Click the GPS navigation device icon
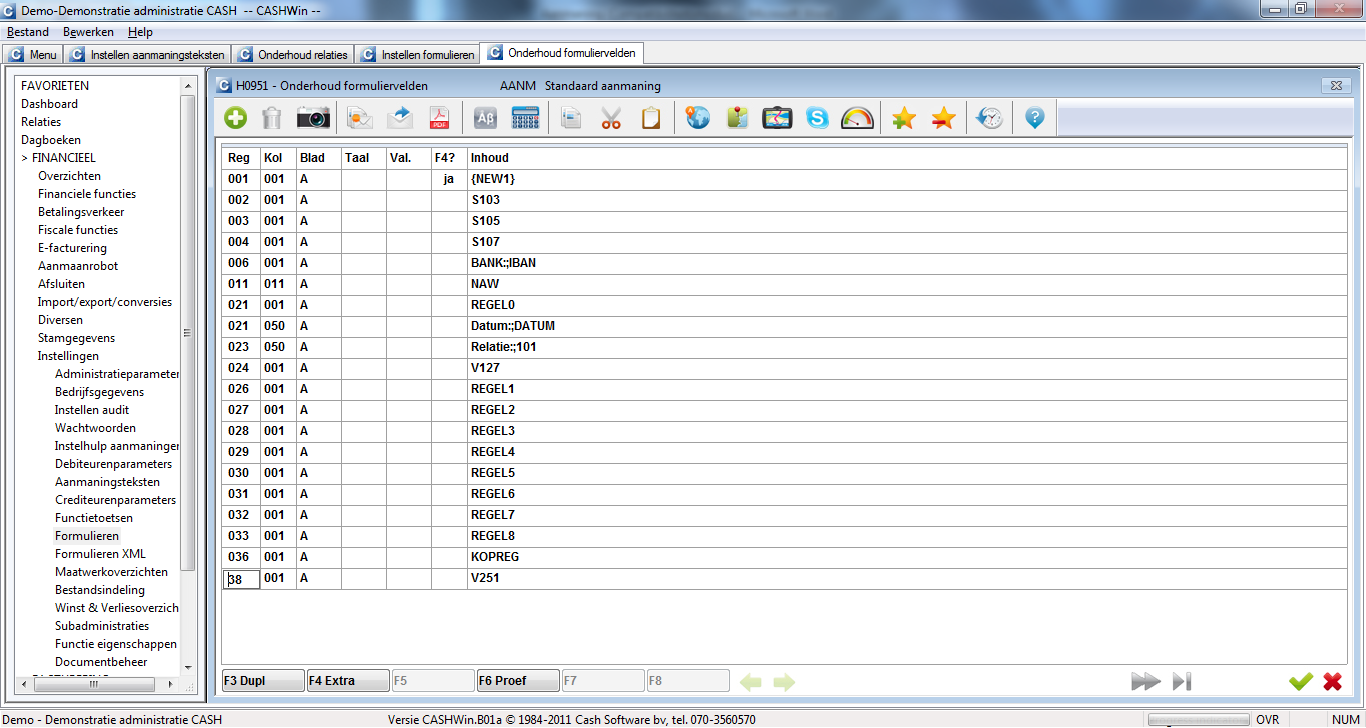Image resolution: width=1366 pixels, height=728 pixels. [x=777, y=118]
